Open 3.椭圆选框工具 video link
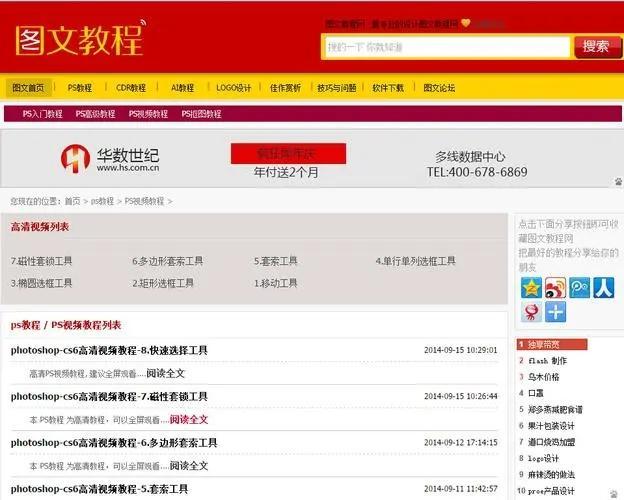 tap(41, 283)
